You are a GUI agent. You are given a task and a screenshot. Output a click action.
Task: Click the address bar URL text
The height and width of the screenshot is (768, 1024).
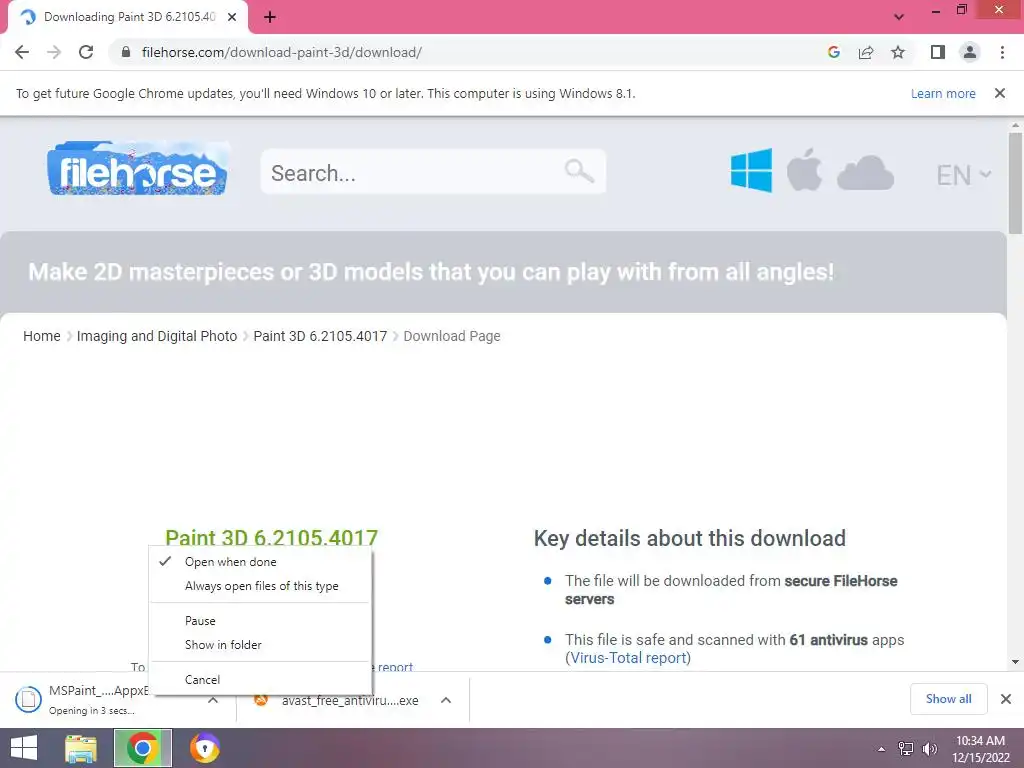[x=281, y=52]
